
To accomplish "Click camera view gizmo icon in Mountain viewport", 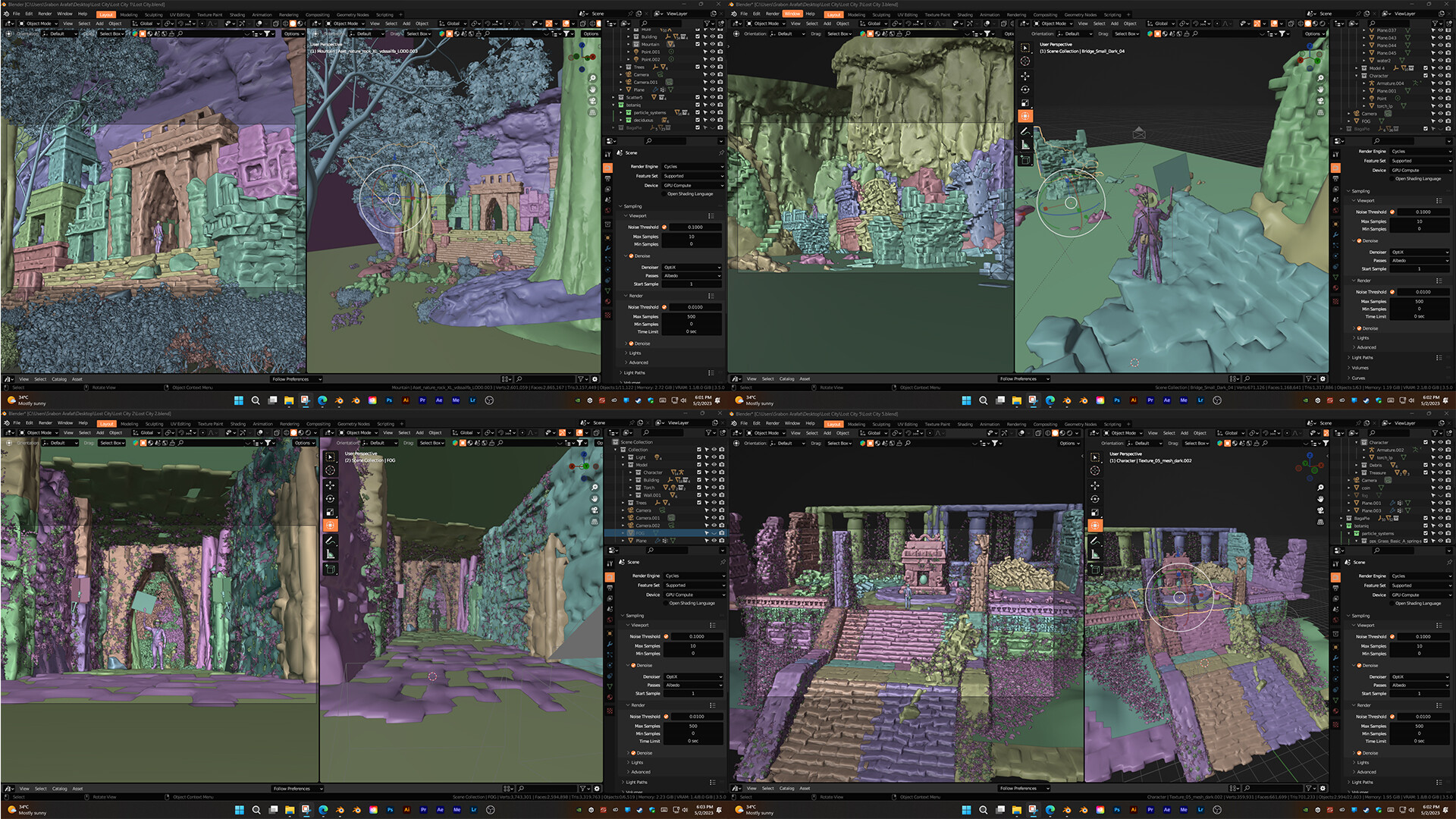I will pos(592,101).
